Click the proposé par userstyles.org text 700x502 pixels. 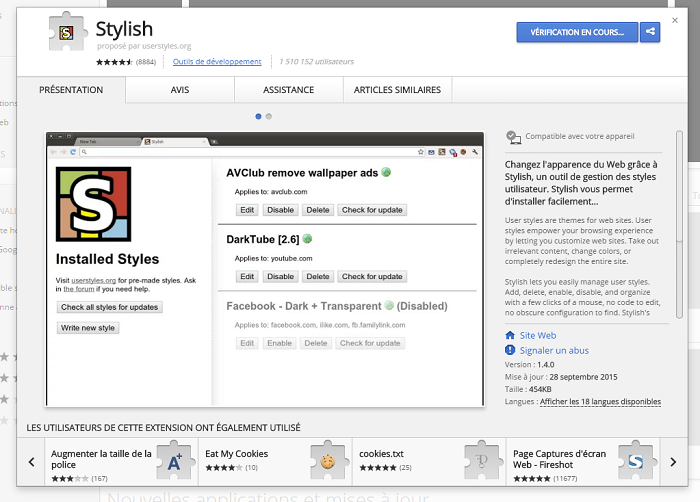coord(144,46)
